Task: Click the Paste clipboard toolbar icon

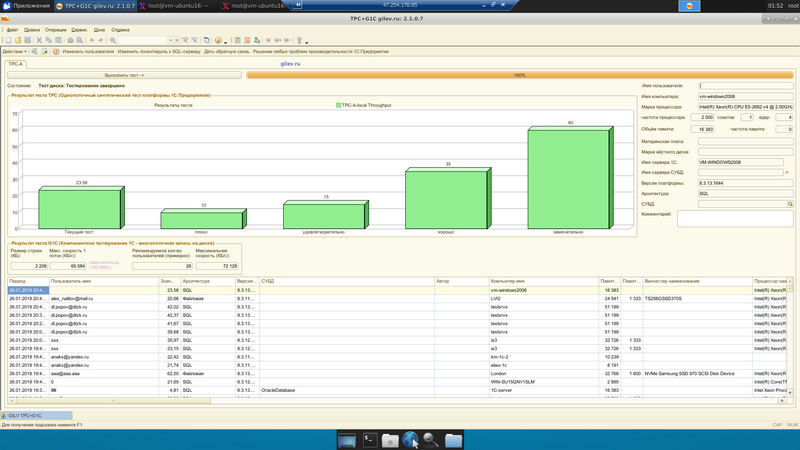Action: [x=58, y=40]
